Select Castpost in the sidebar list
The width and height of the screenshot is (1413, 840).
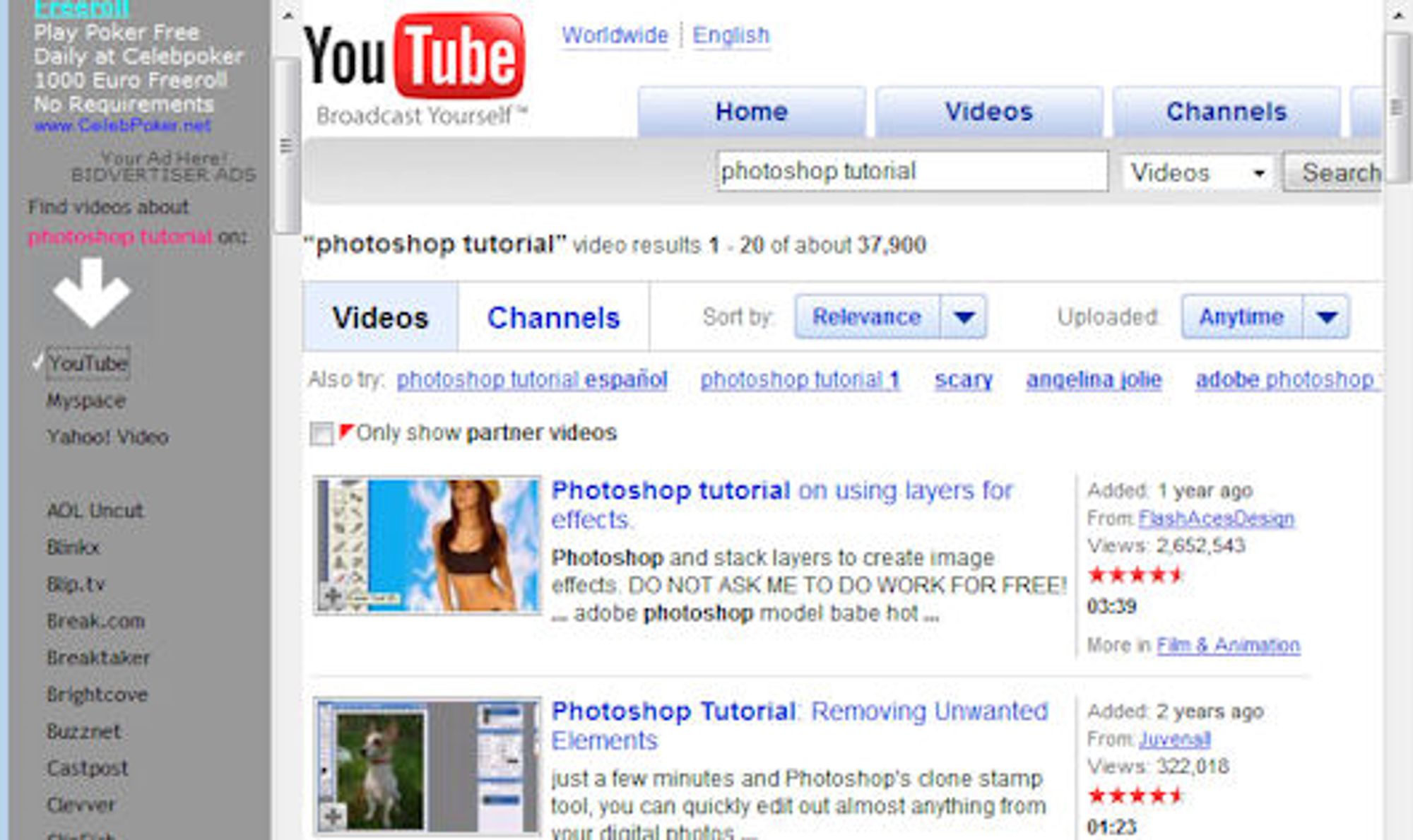pyautogui.click(x=88, y=768)
